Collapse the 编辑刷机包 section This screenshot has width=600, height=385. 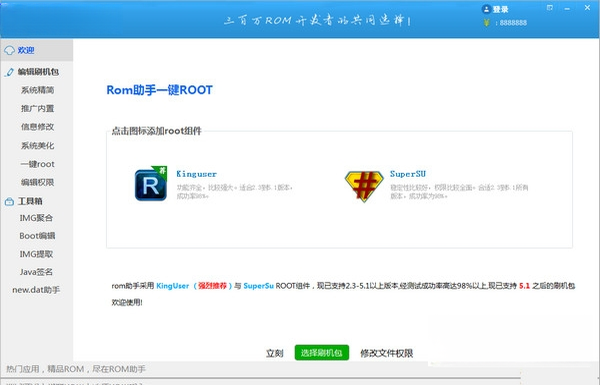pyautogui.click(x=38, y=72)
